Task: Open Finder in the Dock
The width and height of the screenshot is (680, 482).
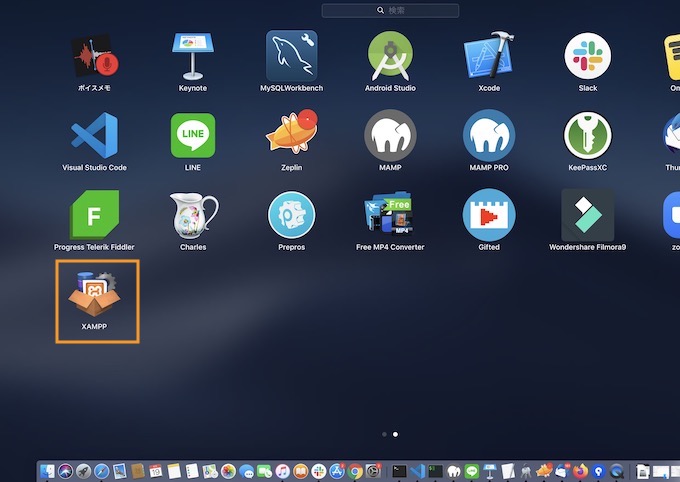Action: click(47, 471)
